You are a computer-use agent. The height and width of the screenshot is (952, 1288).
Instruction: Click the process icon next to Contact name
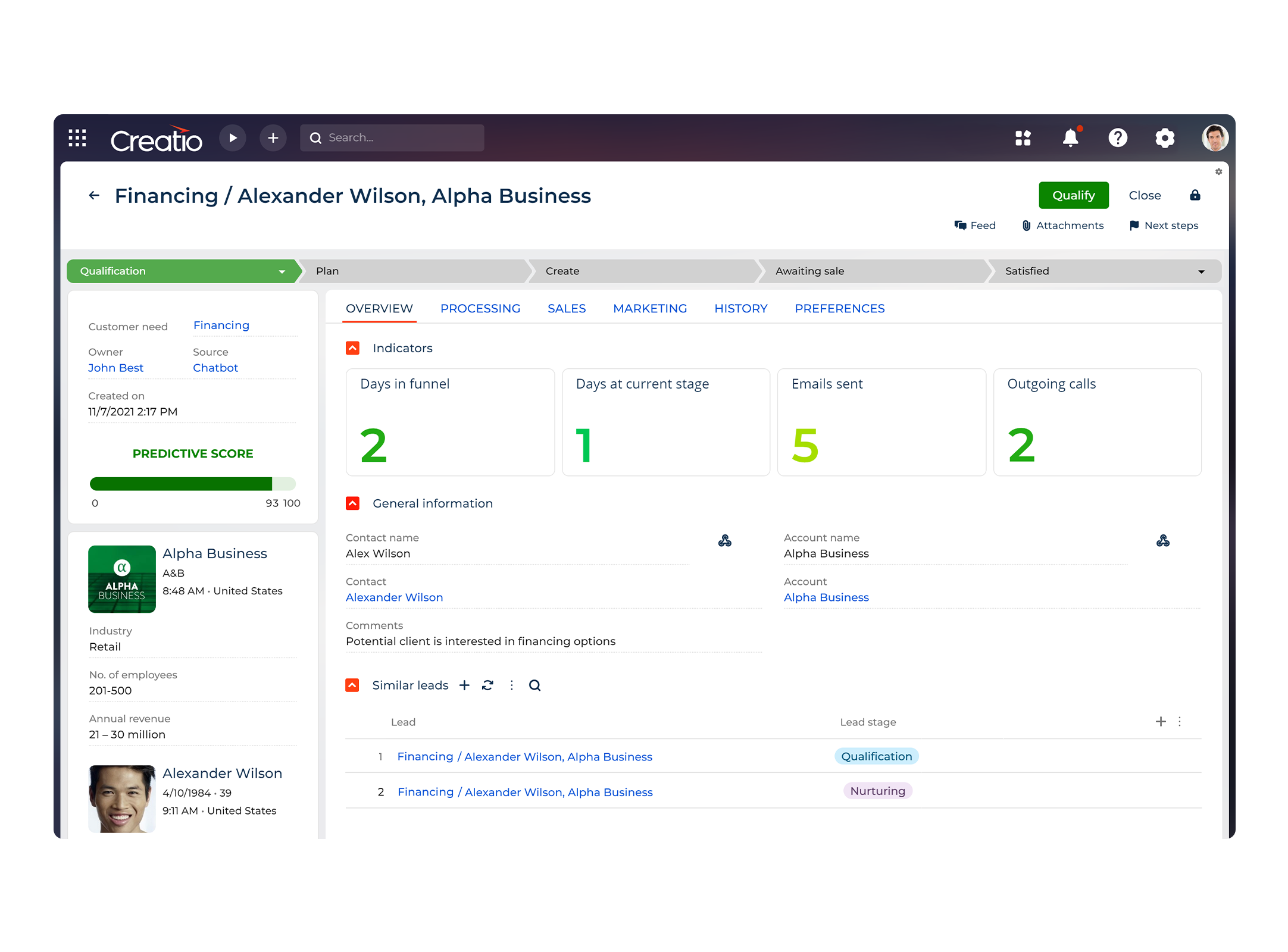click(725, 540)
